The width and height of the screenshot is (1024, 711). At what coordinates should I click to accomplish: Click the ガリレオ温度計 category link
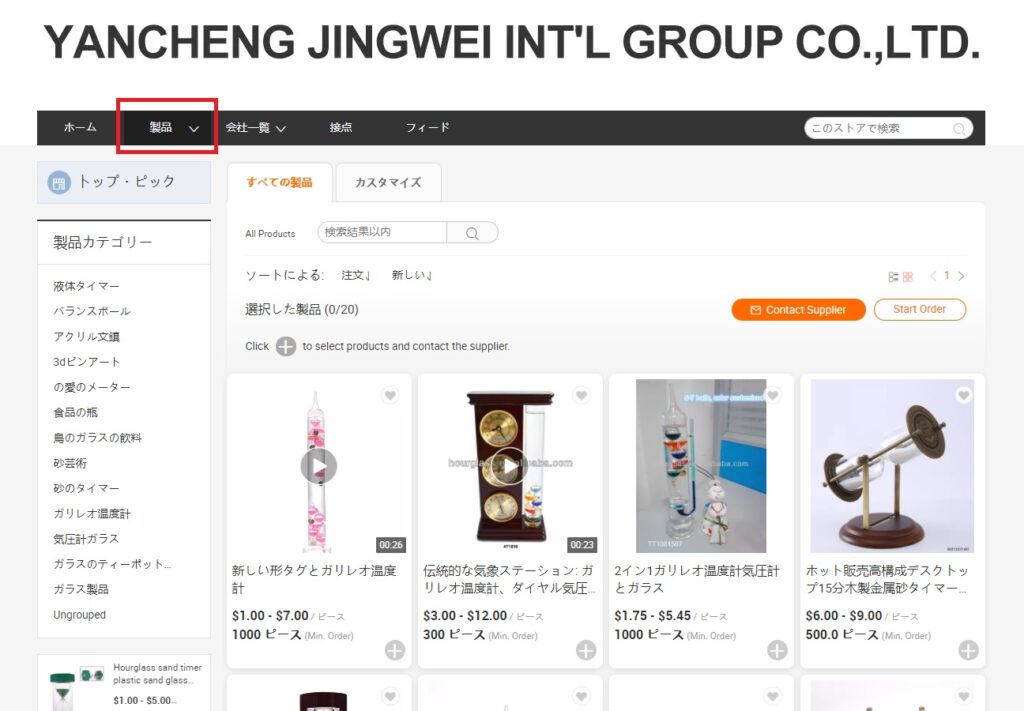click(x=92, y=514)
